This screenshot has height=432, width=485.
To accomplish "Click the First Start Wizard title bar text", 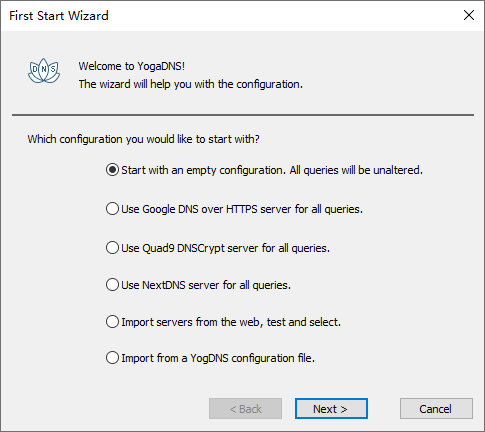I will (x=59, y=16).
